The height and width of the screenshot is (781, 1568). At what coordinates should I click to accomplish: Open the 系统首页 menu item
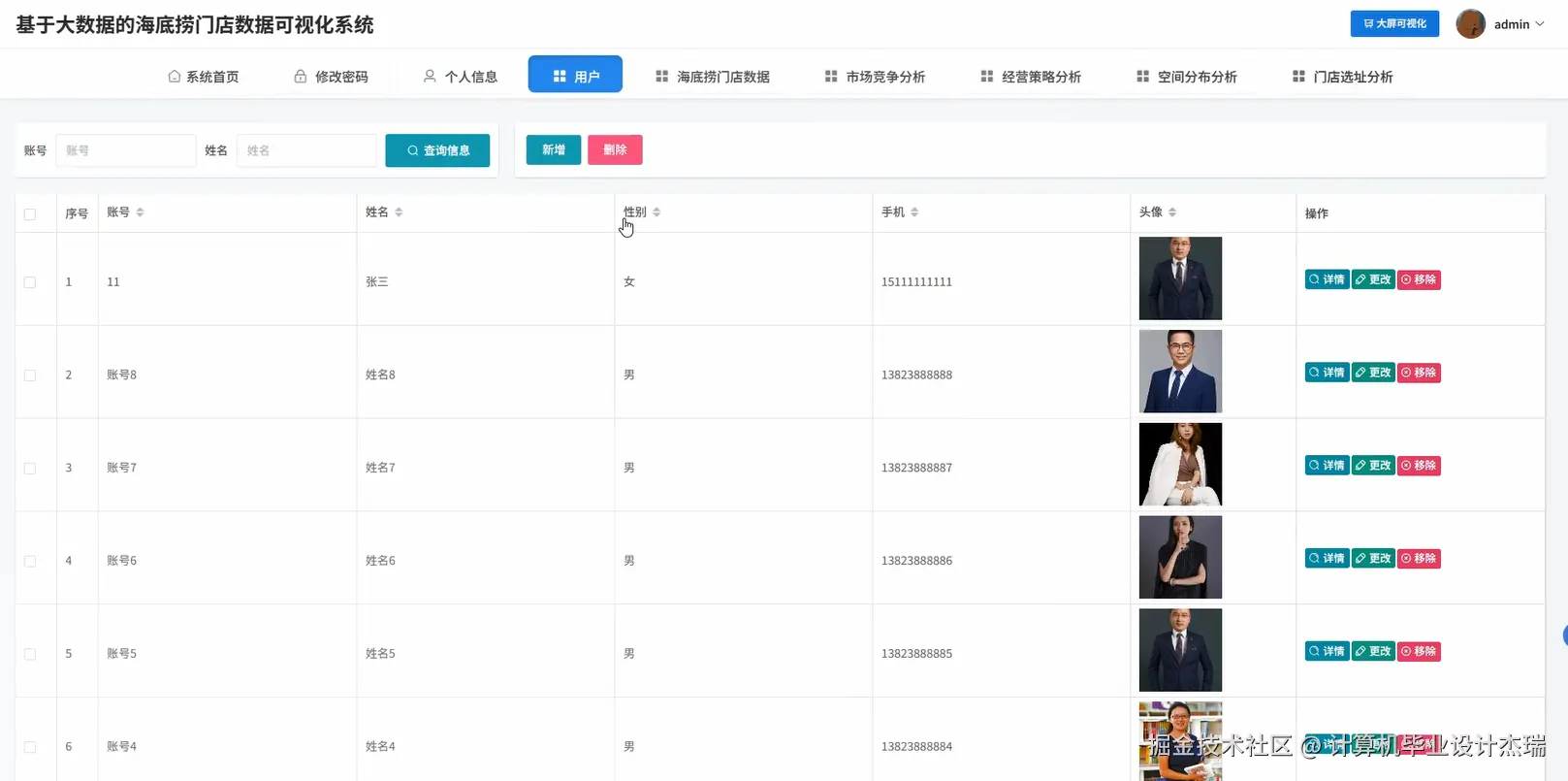click(x=204, y=77)
